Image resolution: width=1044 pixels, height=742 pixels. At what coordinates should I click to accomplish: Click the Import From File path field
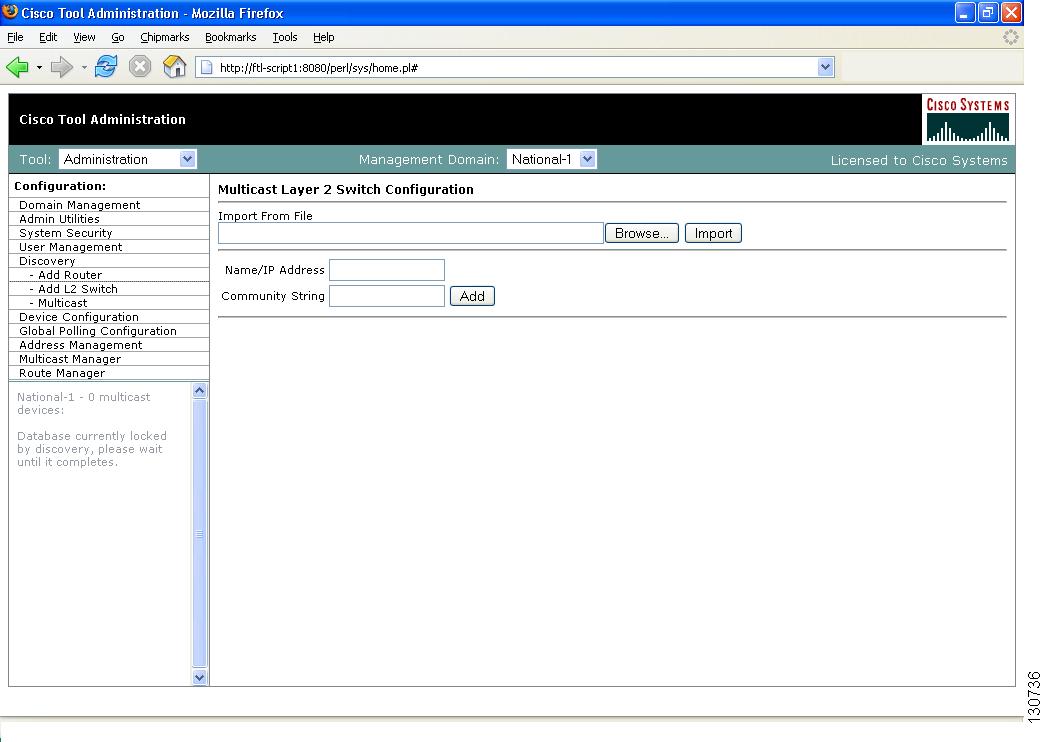click(x=411, y=233)
